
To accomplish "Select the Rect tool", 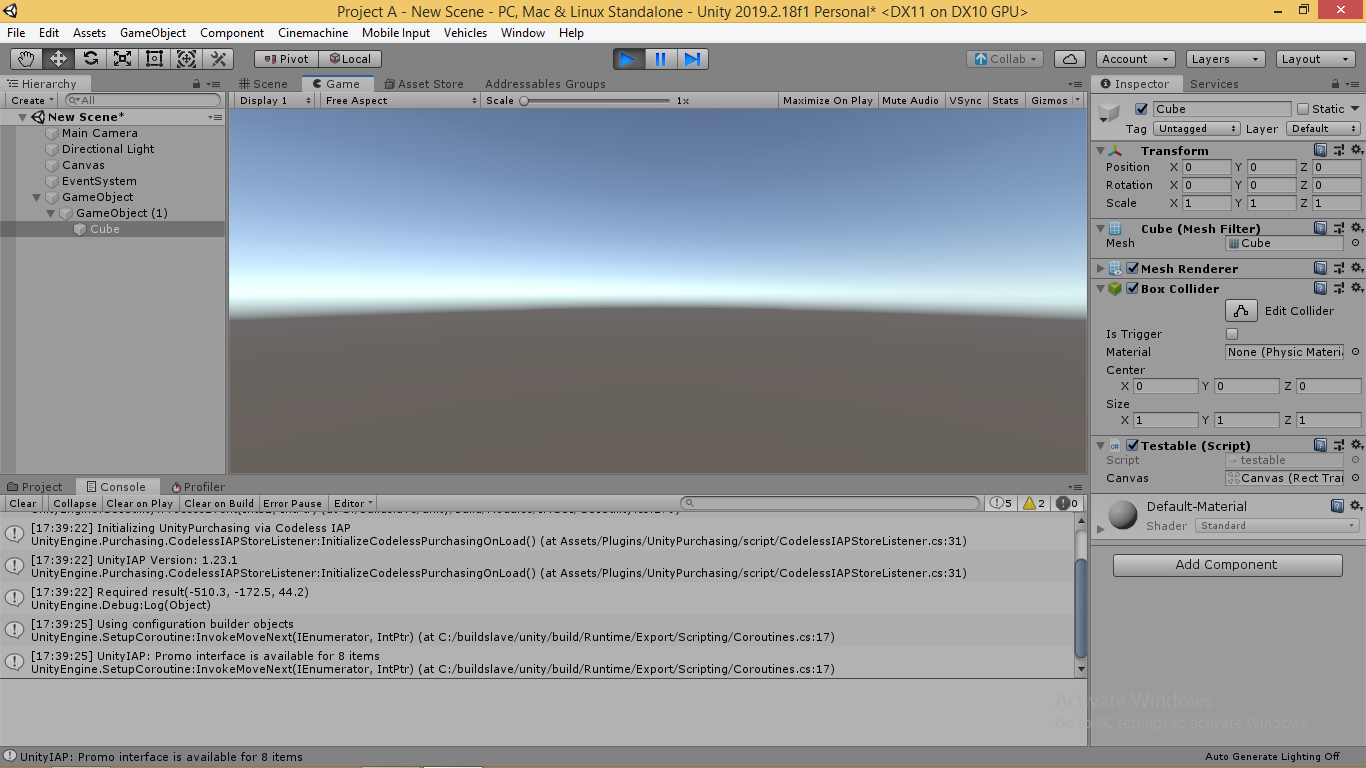I will point(155,59).
